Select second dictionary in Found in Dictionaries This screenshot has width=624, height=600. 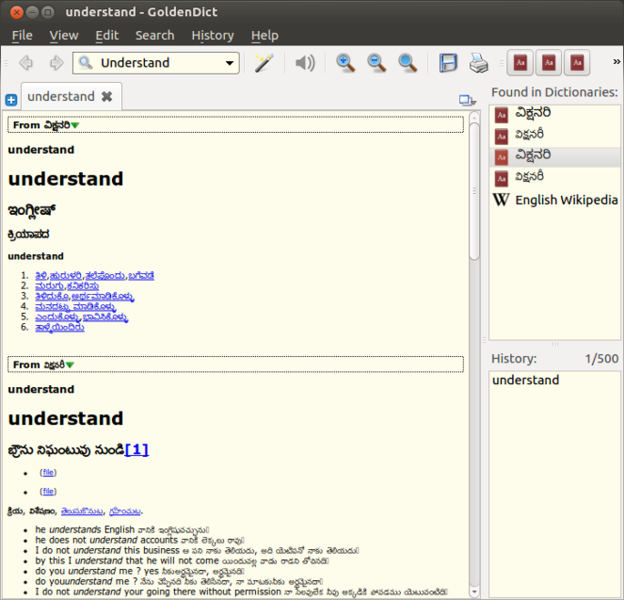(x=554, y=136)
